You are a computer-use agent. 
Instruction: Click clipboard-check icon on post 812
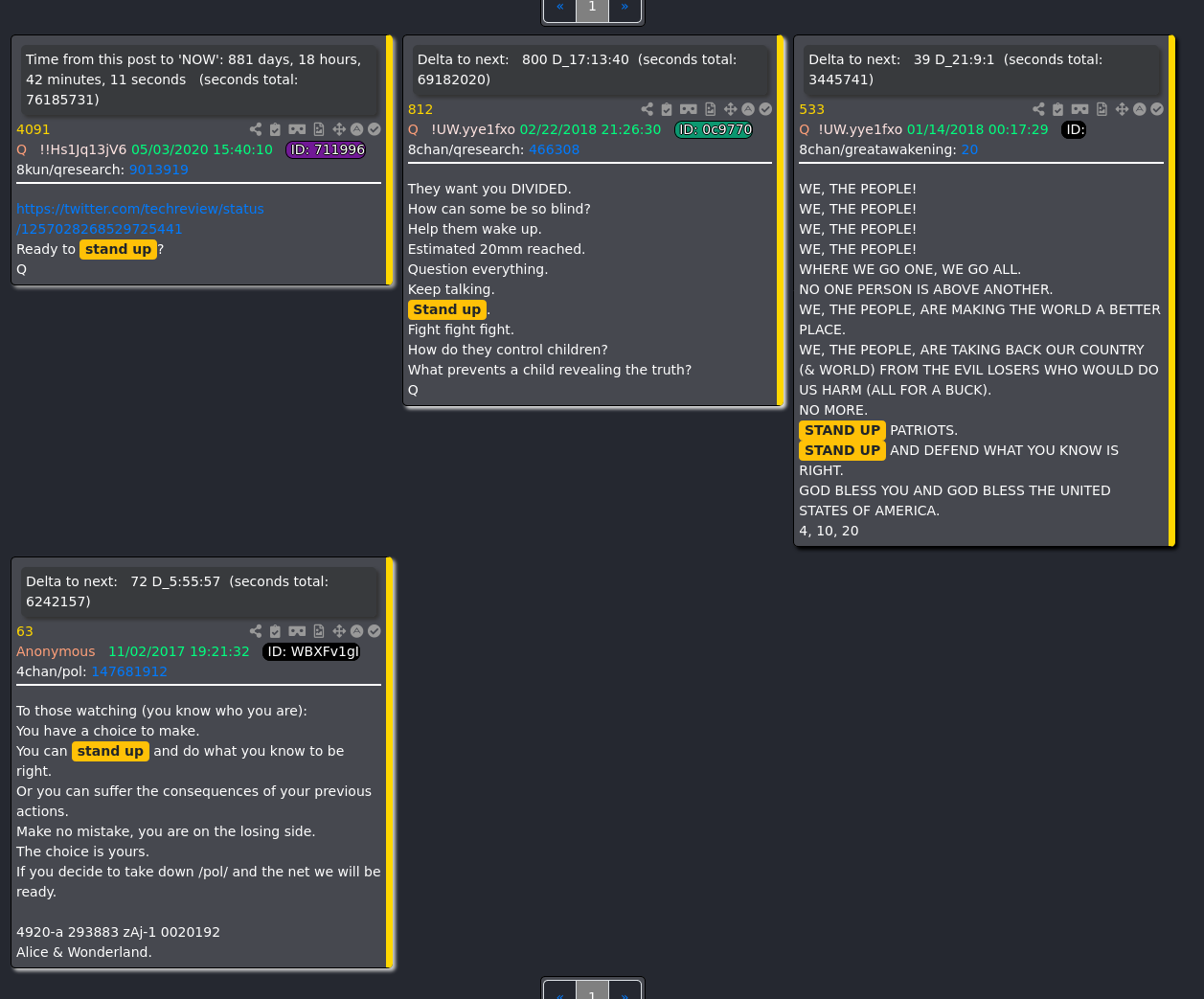pyautogui.click(x=667, y=109)
